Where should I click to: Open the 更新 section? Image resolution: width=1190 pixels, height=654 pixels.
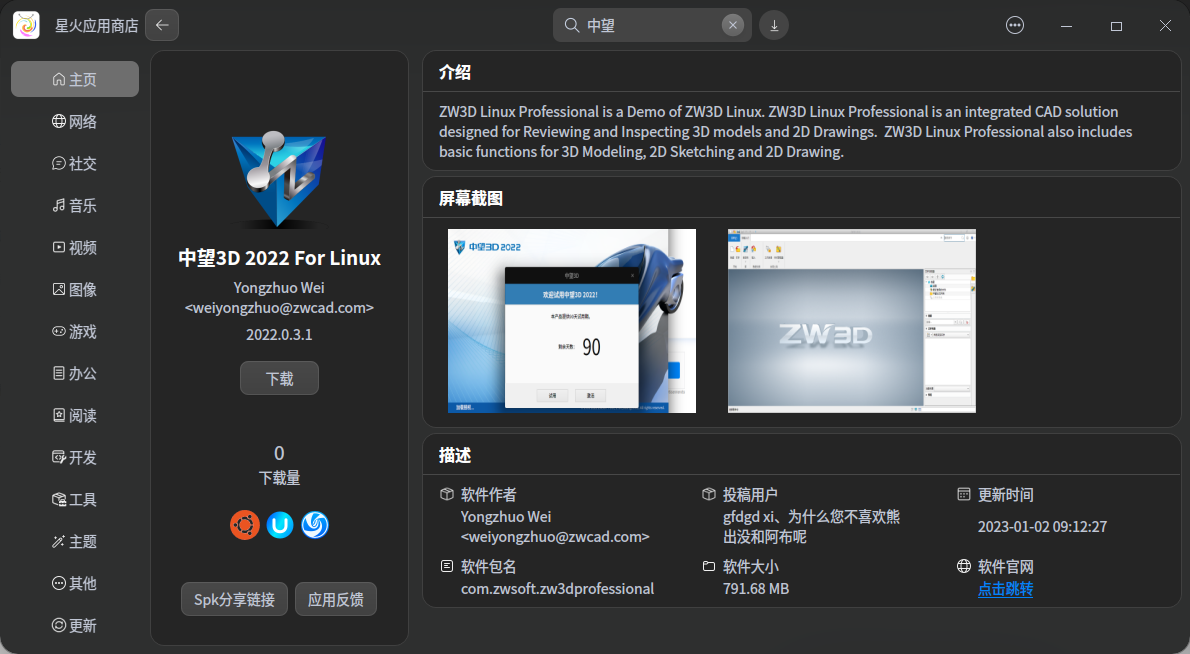74,625
